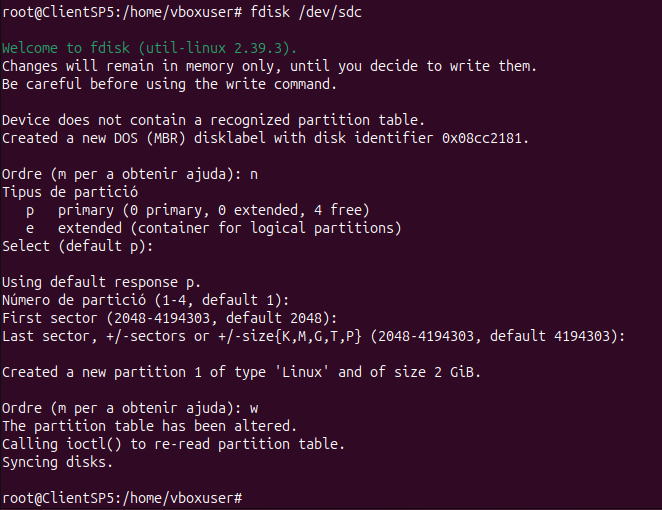Click the 'Ordre' prompt line ending in n
The image size is (662, 510).
click(x=130, y=174)
